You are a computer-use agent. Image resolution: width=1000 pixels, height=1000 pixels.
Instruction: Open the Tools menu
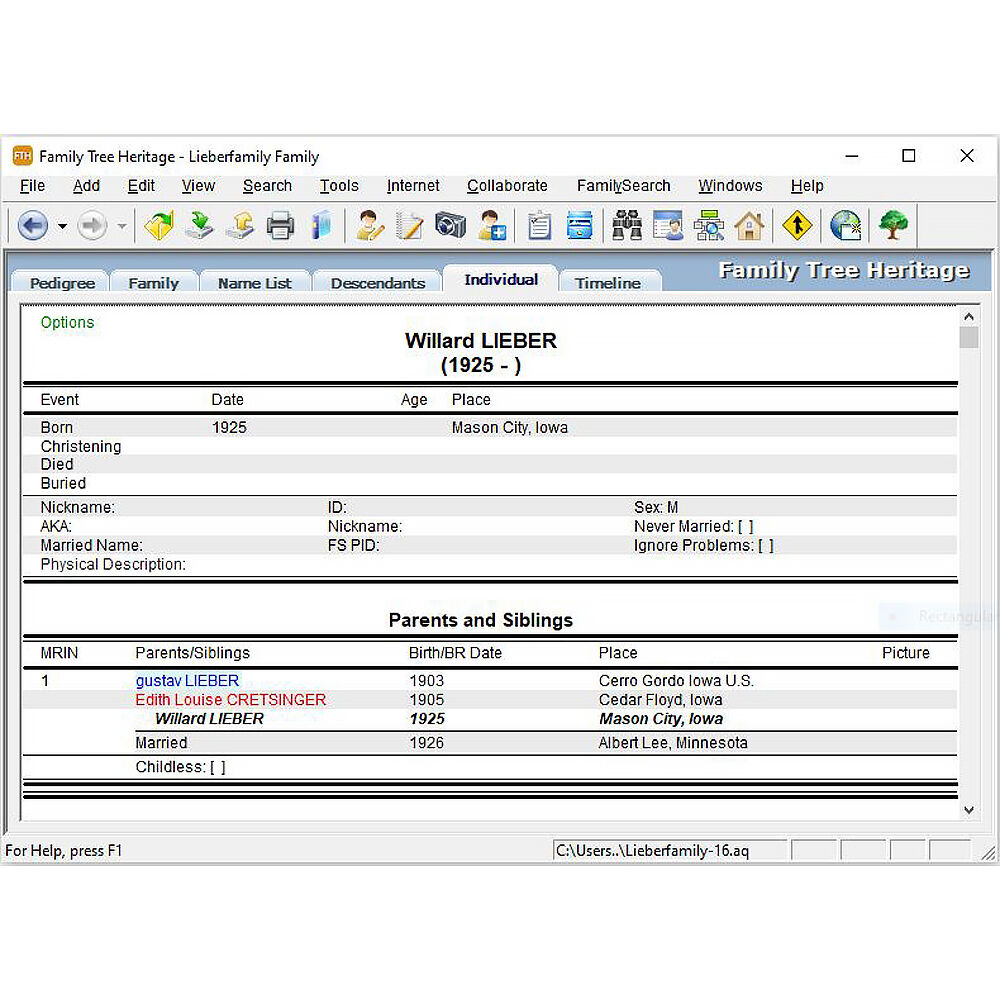(x=339, y=186)
